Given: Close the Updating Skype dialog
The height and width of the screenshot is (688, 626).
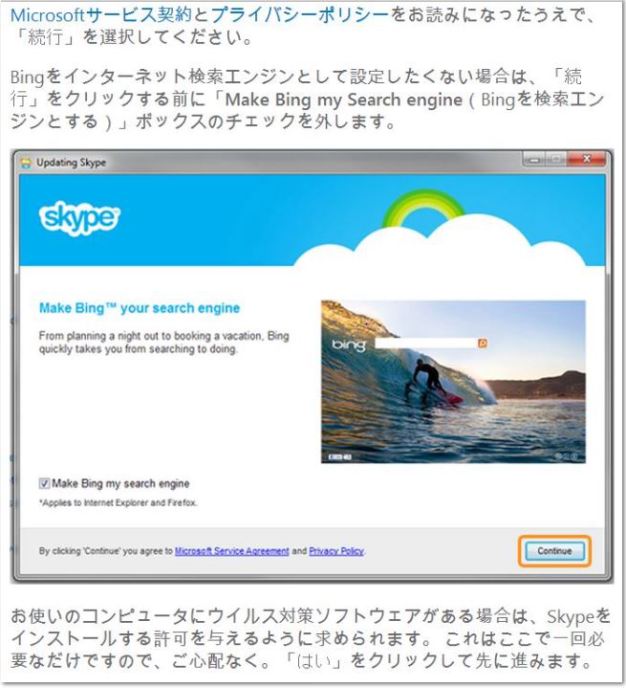Looking at the screenshot, I should (587, 159).
